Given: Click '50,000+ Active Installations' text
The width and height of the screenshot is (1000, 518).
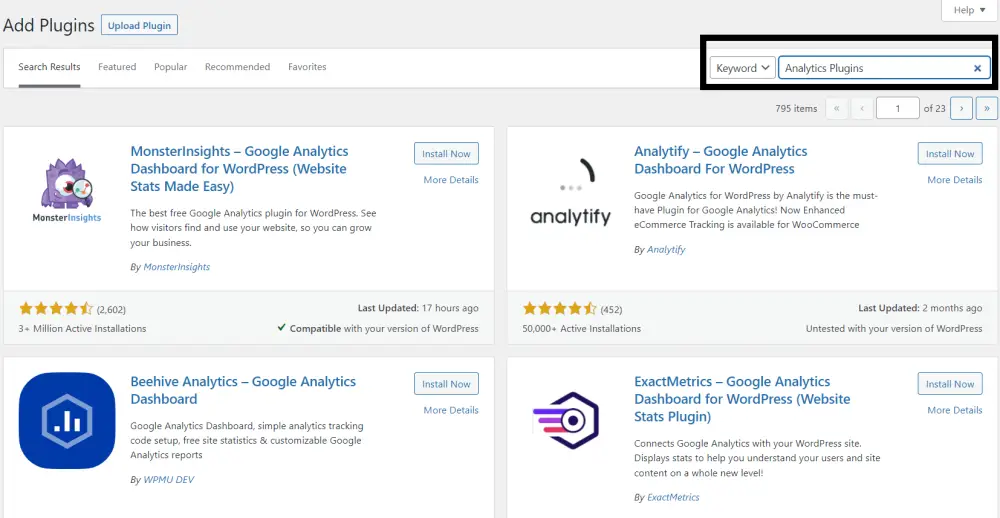Looking at the screenshot, I should tap(582, 329).
